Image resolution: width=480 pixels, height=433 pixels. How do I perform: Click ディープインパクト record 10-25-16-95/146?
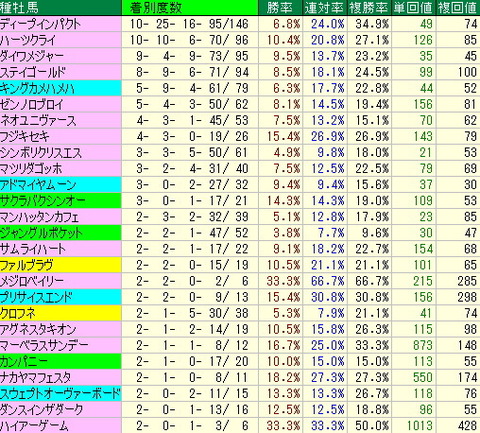click(x=189, y=24)
